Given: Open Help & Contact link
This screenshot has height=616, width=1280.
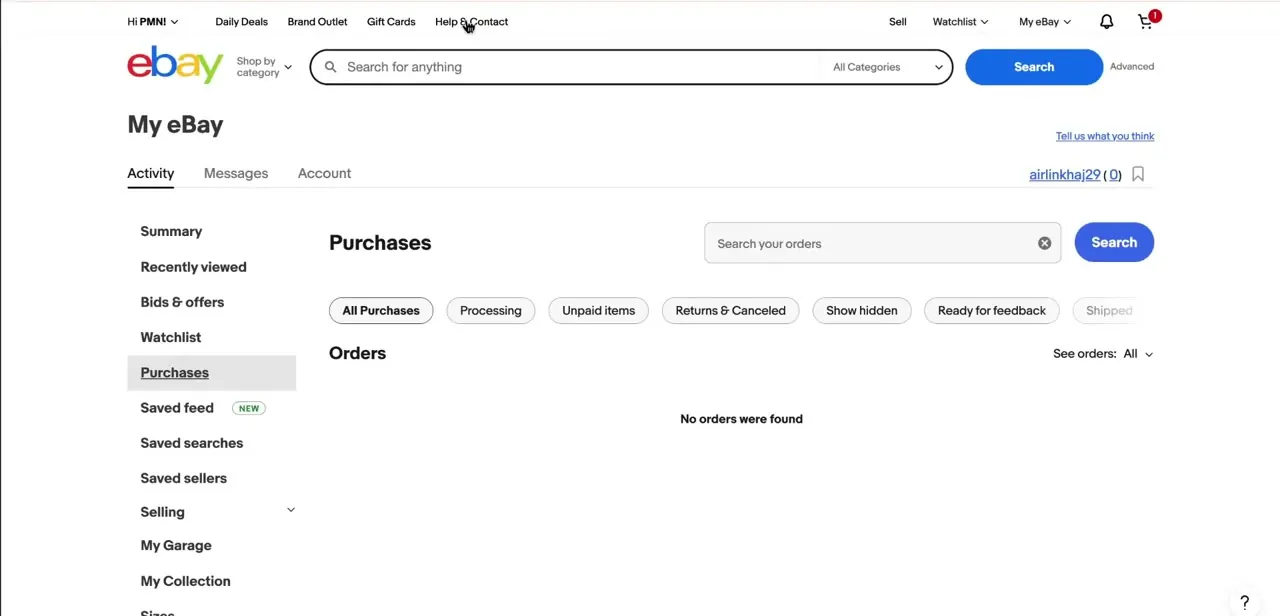Looking at the screenshot, I should (471, 21).
